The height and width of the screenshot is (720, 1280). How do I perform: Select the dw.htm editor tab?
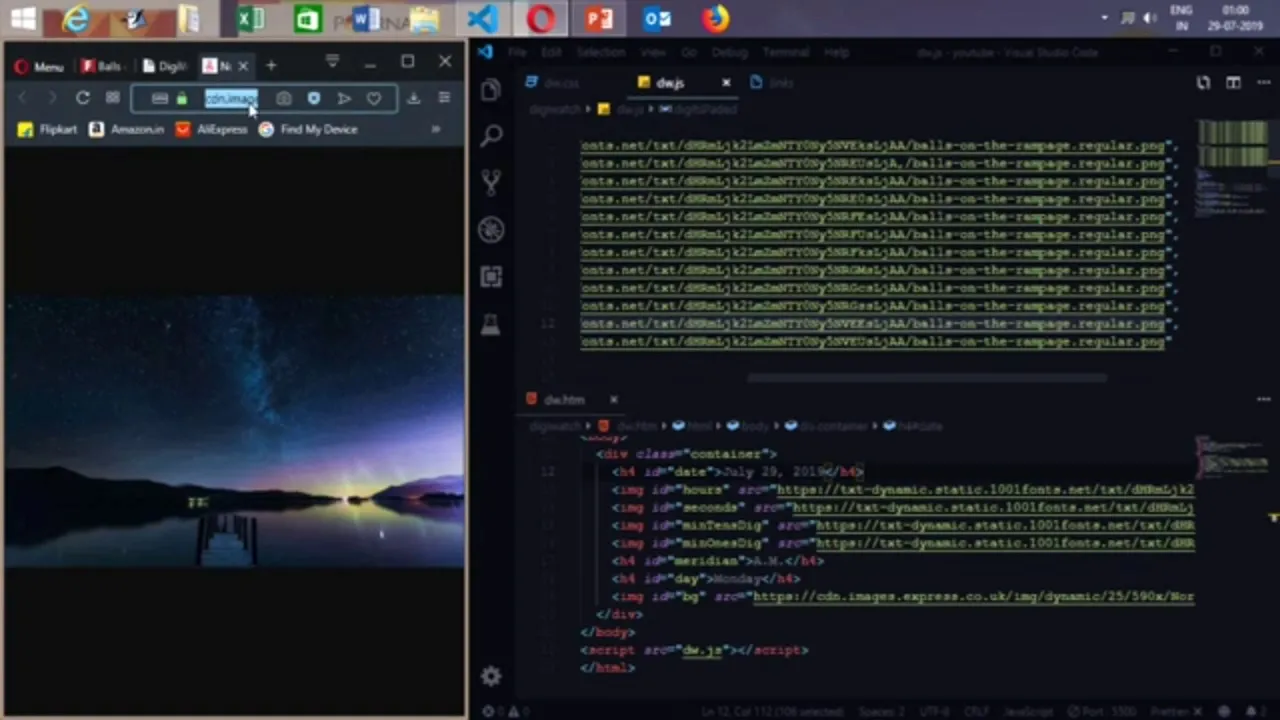tap(565, 400)
